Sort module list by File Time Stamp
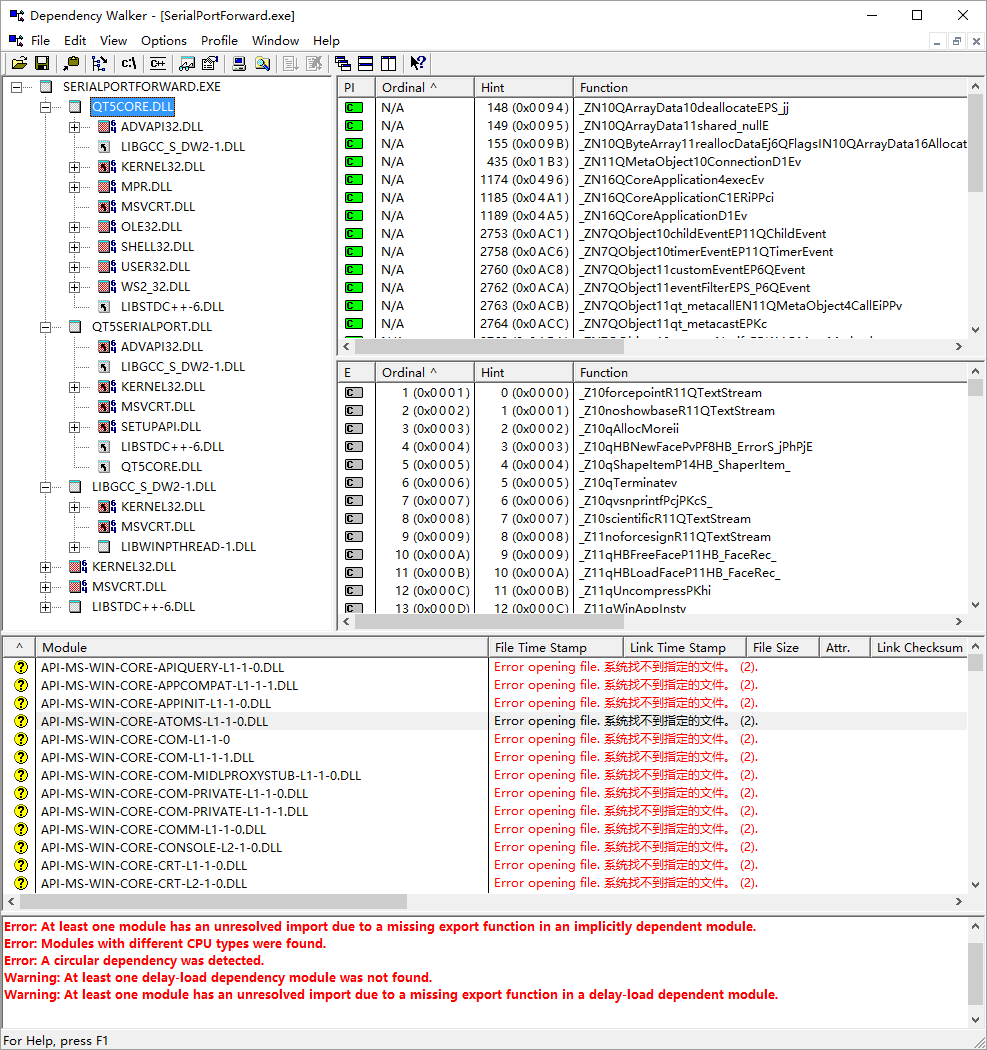 pos(556,648)
